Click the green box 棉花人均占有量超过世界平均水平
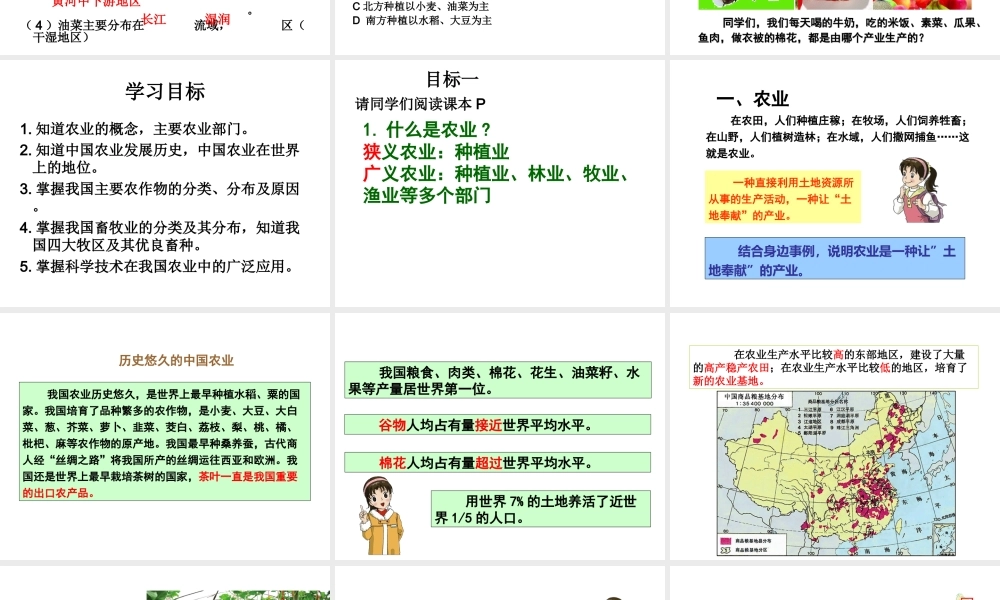Viewport: 1000px width, 600px height. pyautogui.click(x=497, y=463)
